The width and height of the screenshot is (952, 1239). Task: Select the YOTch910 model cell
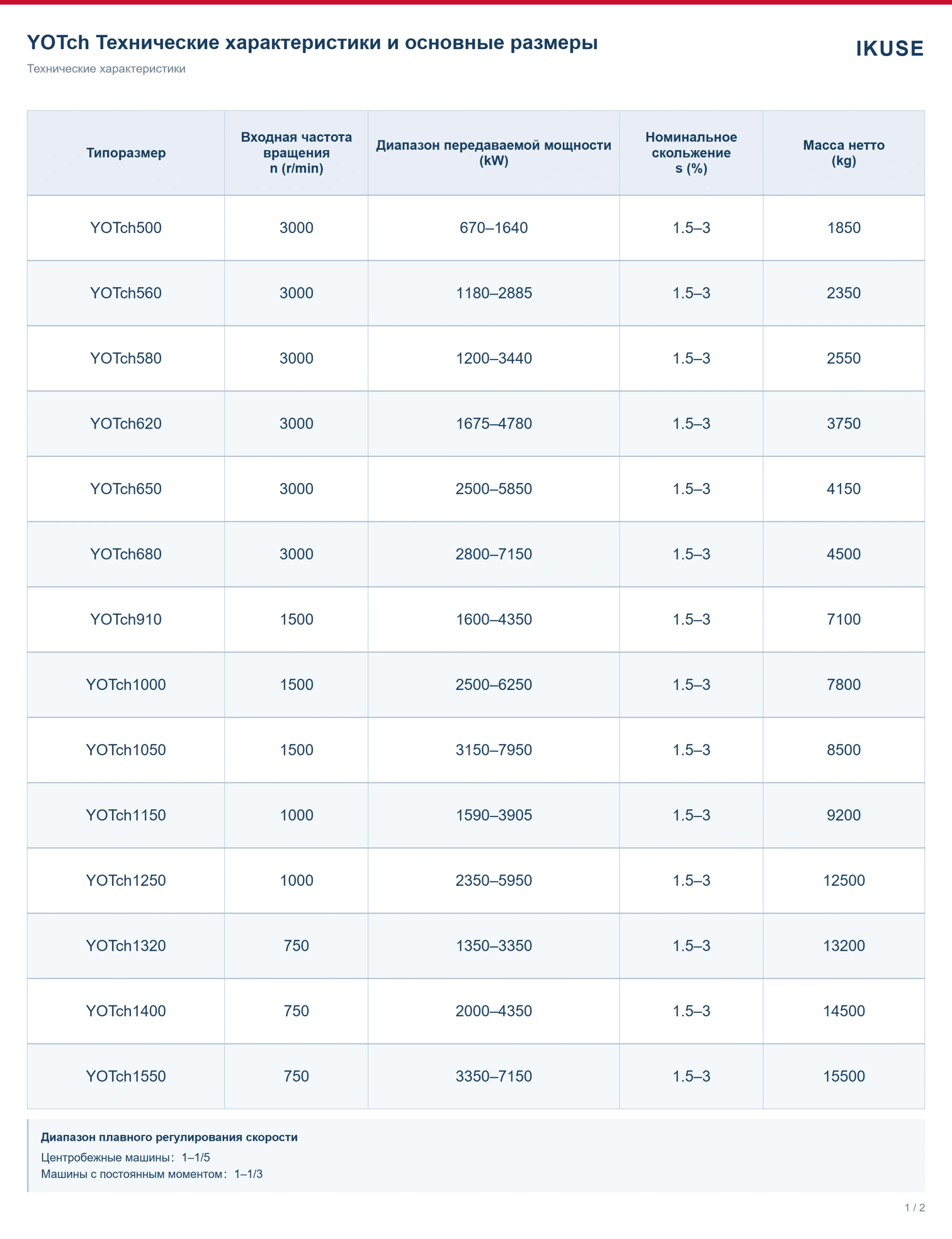tap(126, 619)
